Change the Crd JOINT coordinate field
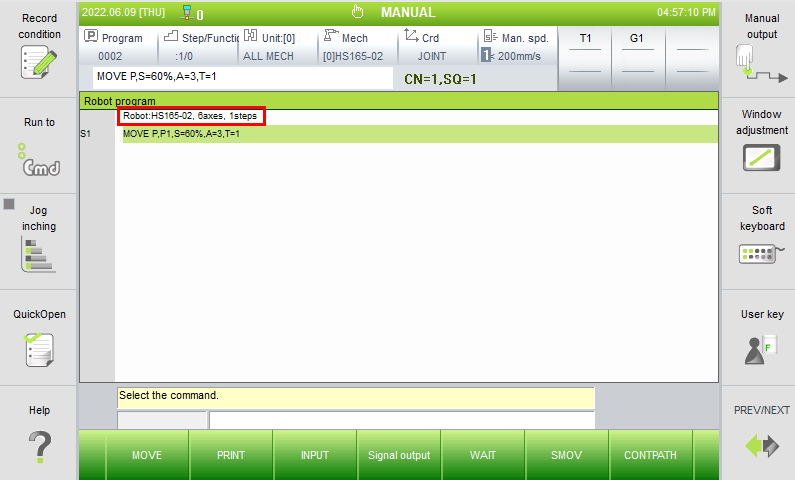 tap(438, 46)
